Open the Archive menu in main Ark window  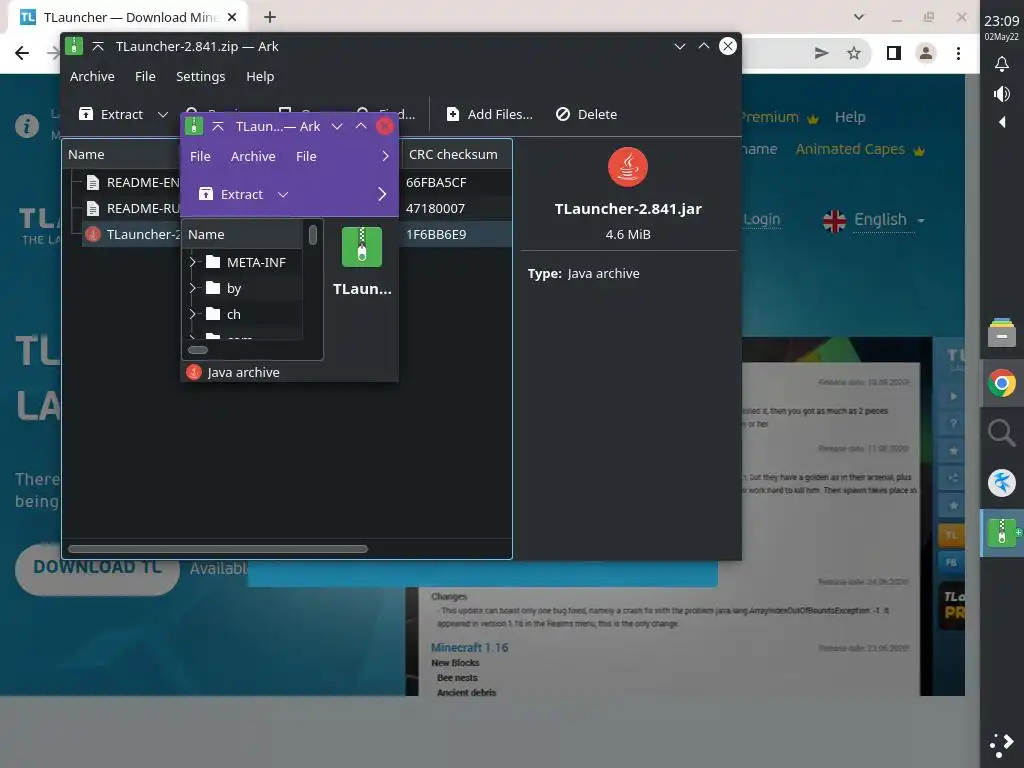click(x=92, y=76)
